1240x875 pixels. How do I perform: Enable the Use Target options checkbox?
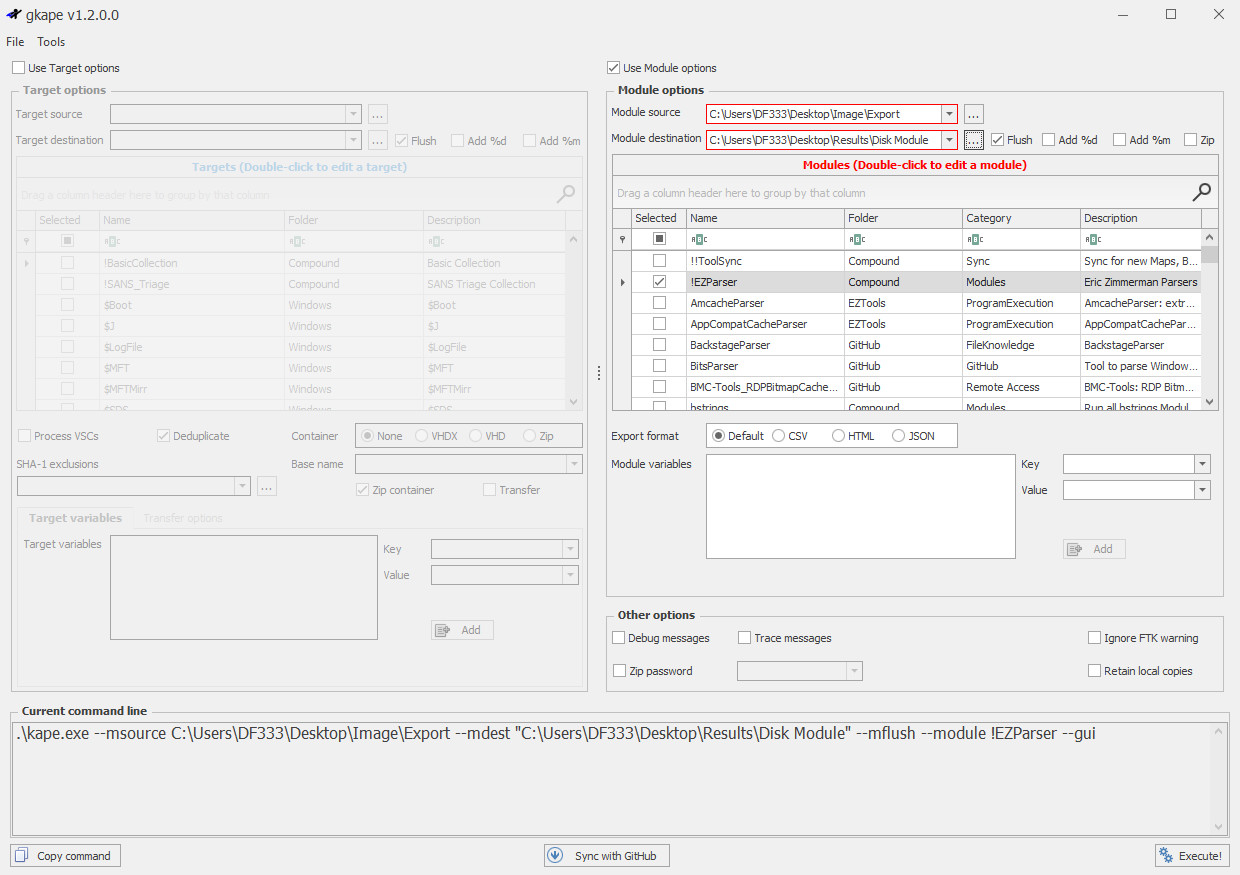tap(19, 68)
